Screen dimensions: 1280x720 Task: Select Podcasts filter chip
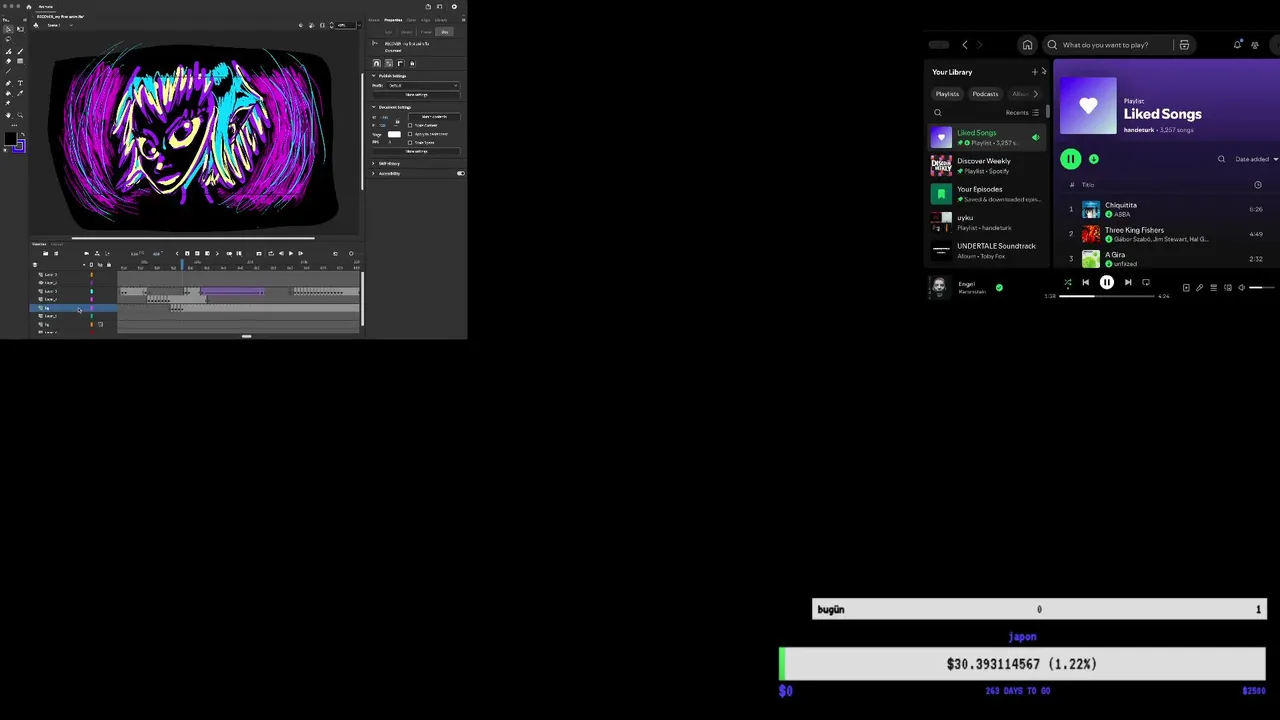[x=985, y=94]
